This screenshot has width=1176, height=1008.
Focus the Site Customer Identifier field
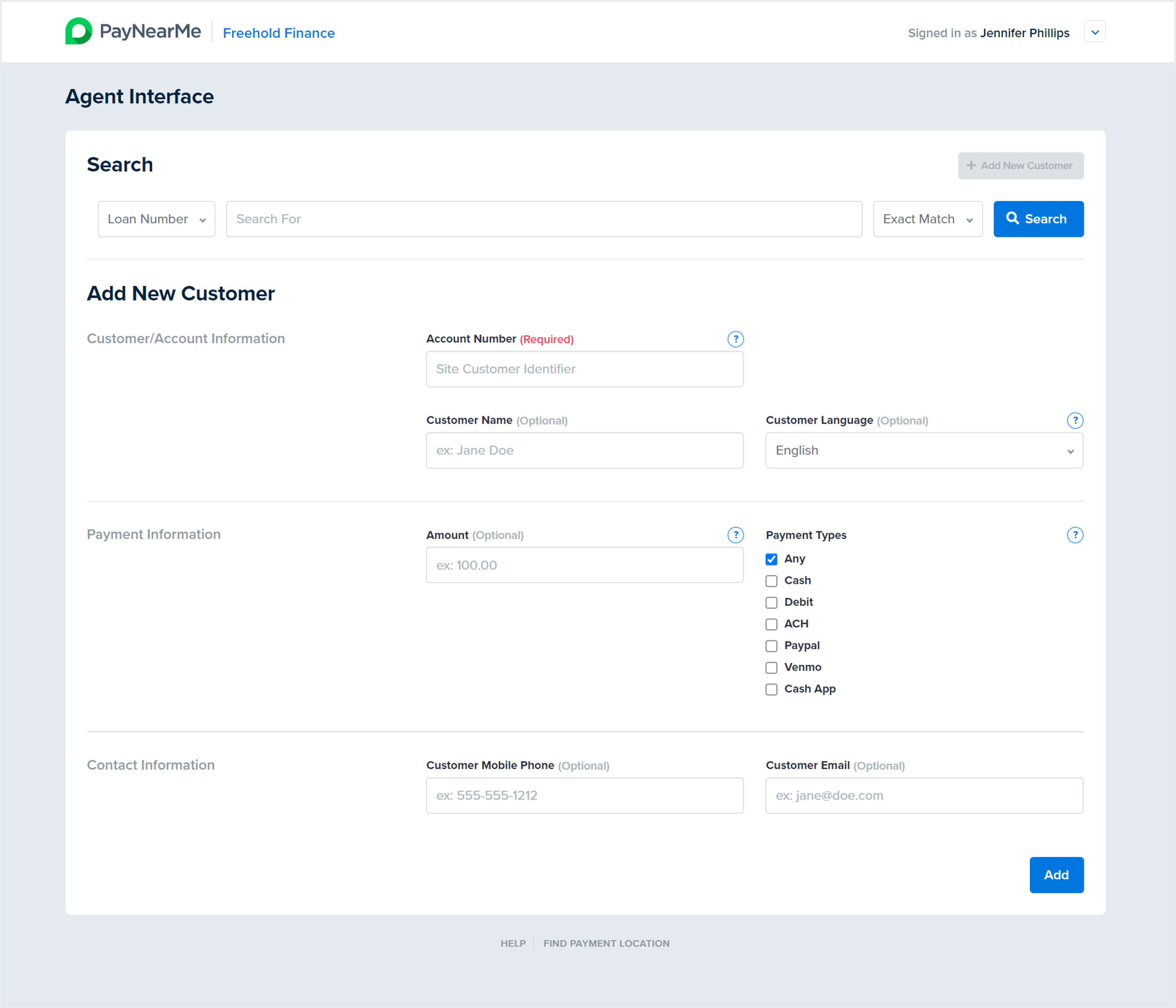click(585, 369)
